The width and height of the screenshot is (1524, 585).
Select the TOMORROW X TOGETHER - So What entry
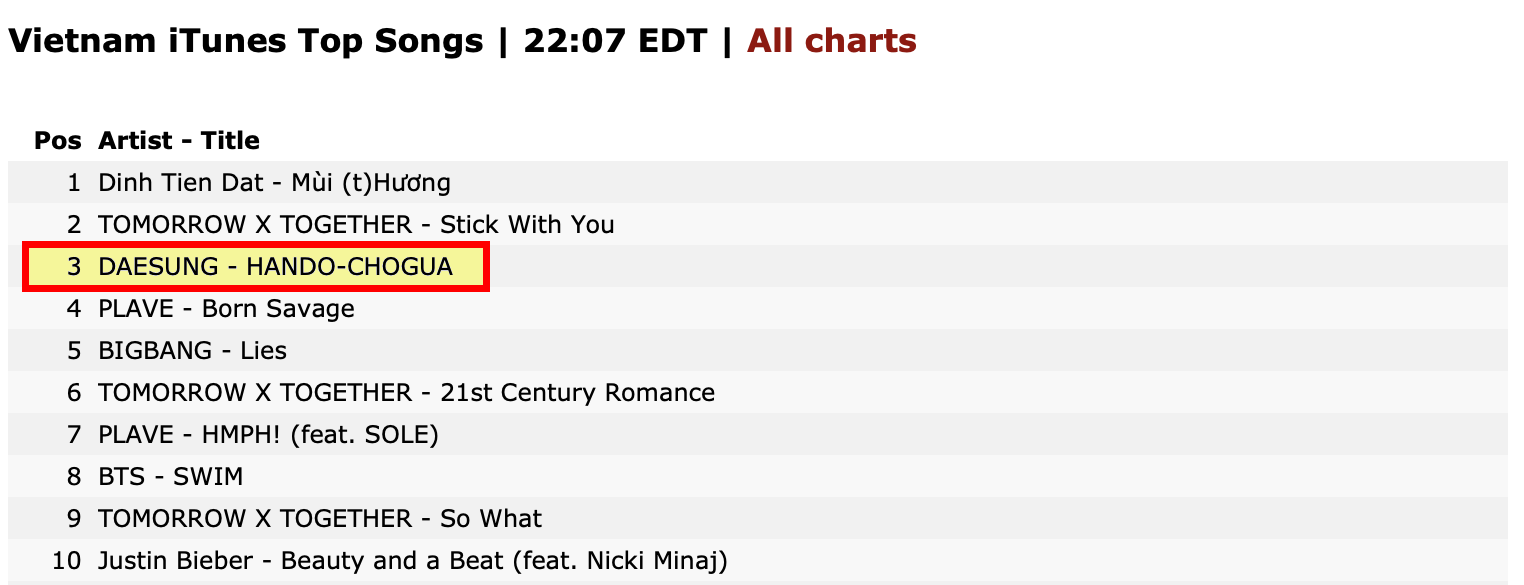coord(320,519)
